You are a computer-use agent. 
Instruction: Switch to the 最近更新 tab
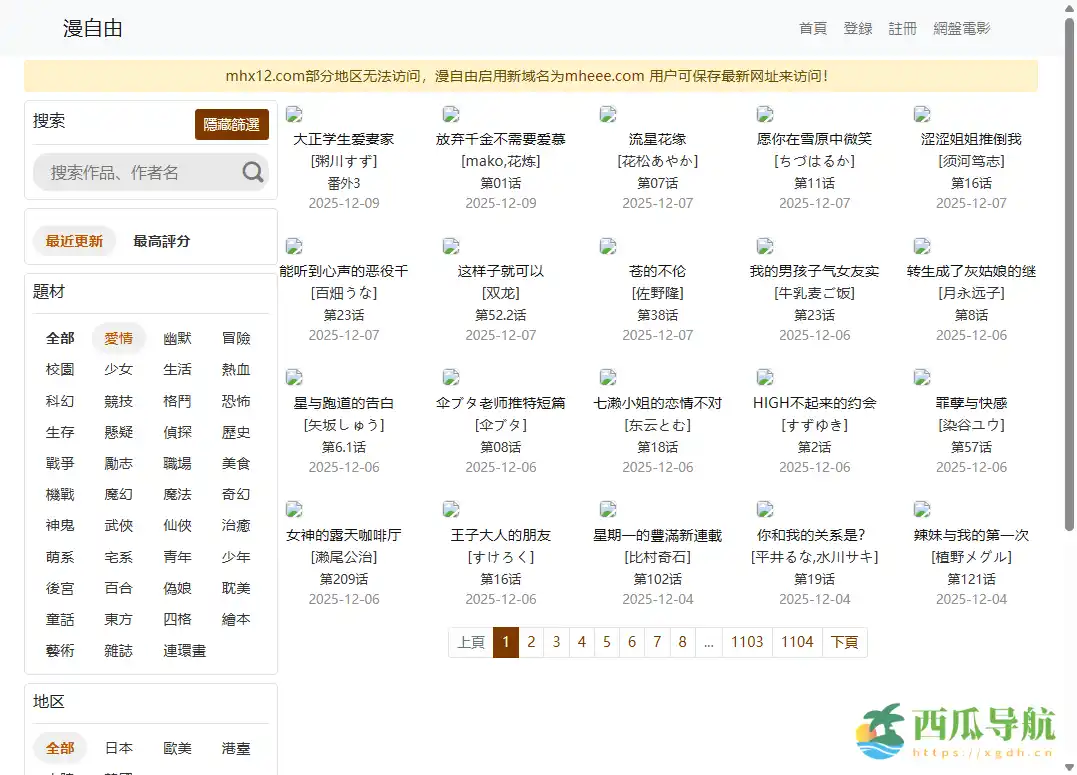pos(73,240)
